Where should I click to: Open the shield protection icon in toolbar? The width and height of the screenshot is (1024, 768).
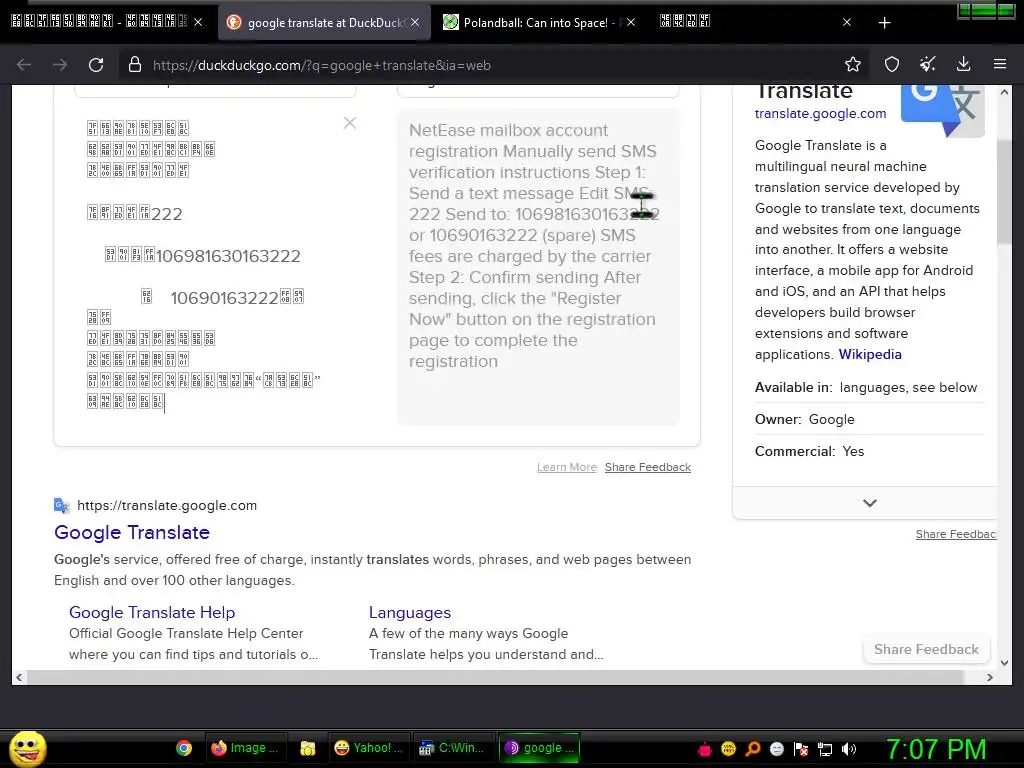(891, 64)
